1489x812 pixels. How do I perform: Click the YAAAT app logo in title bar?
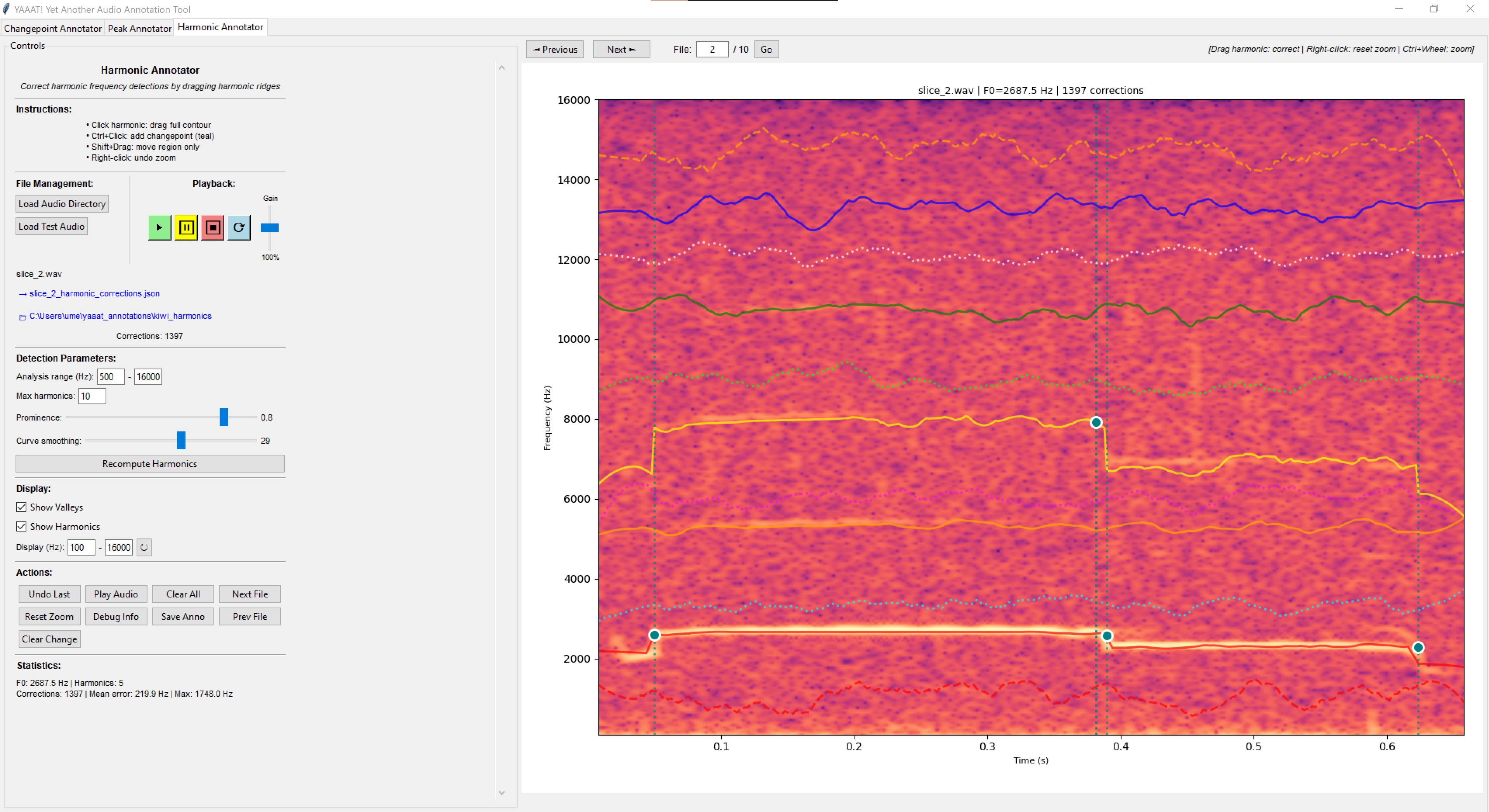pos(7,9)
